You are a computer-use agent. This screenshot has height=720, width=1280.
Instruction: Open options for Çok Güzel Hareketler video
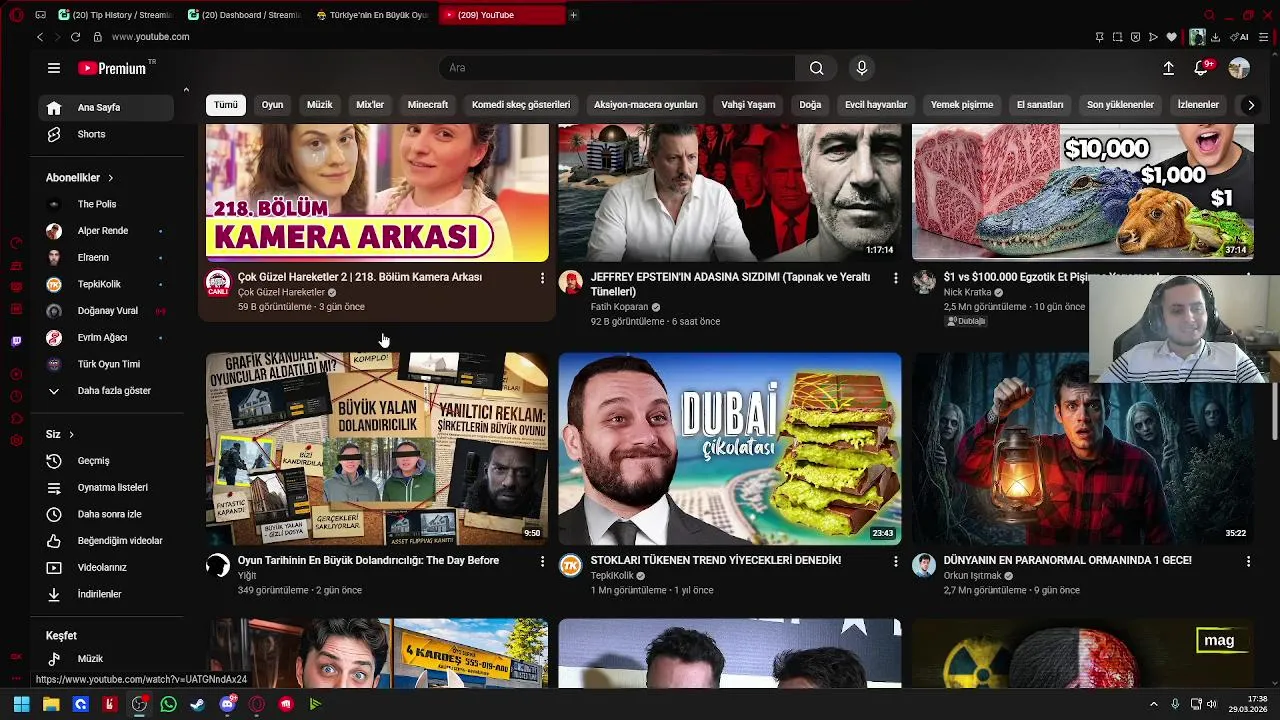click(543, 278)
